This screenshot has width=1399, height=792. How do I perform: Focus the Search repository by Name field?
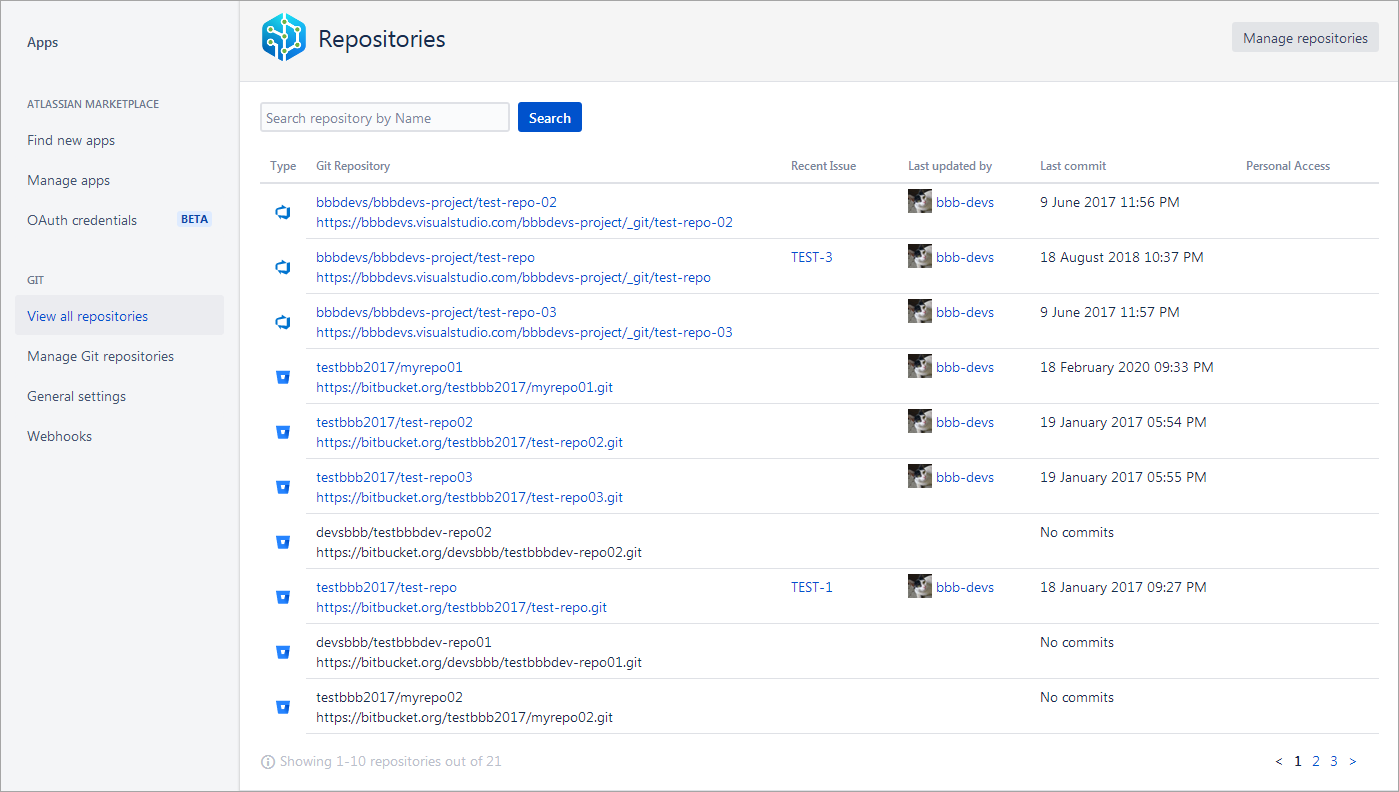(x=385, y=118)
